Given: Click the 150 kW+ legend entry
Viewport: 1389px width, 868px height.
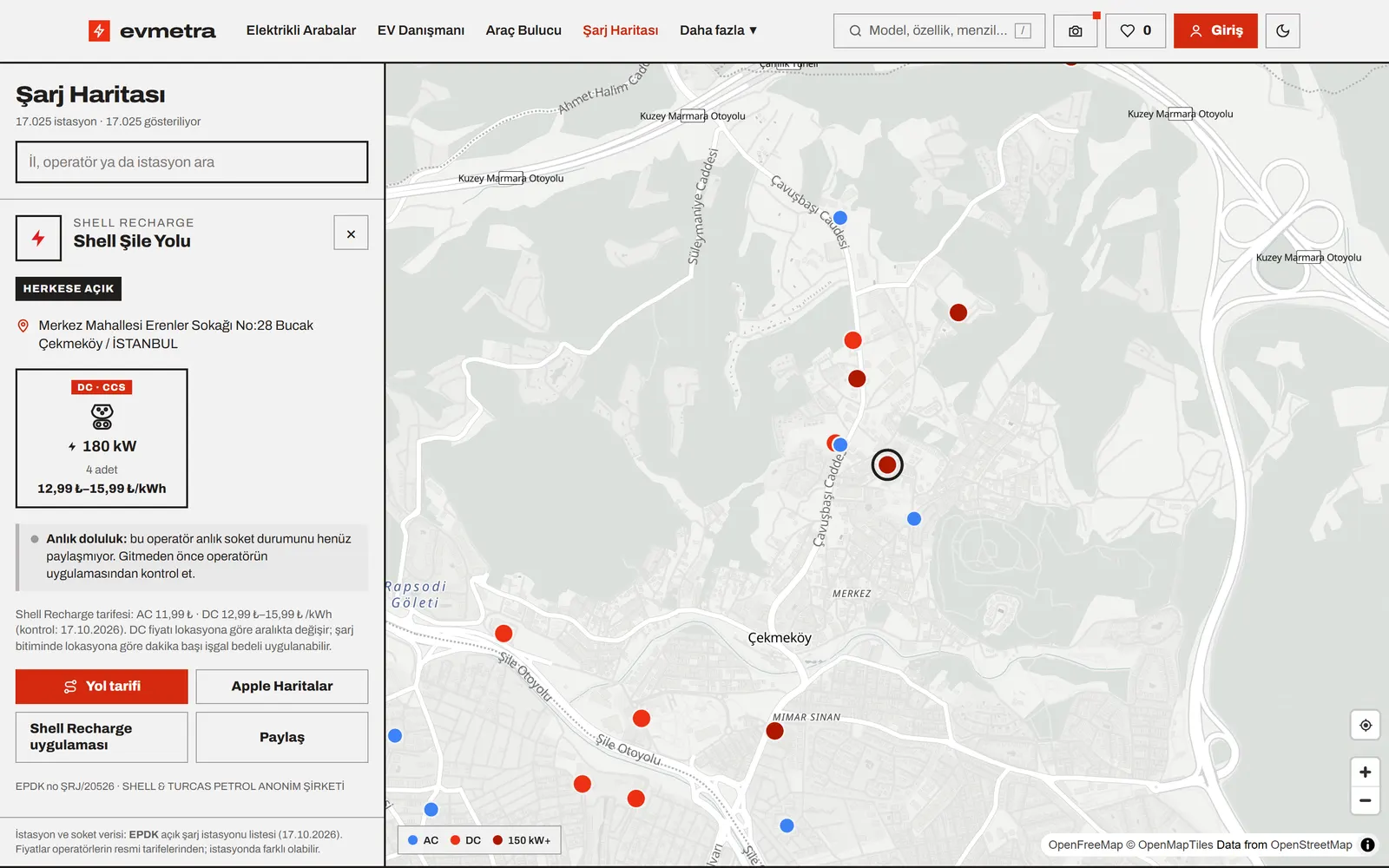Looking at the screenshot, I should (522, 840).
